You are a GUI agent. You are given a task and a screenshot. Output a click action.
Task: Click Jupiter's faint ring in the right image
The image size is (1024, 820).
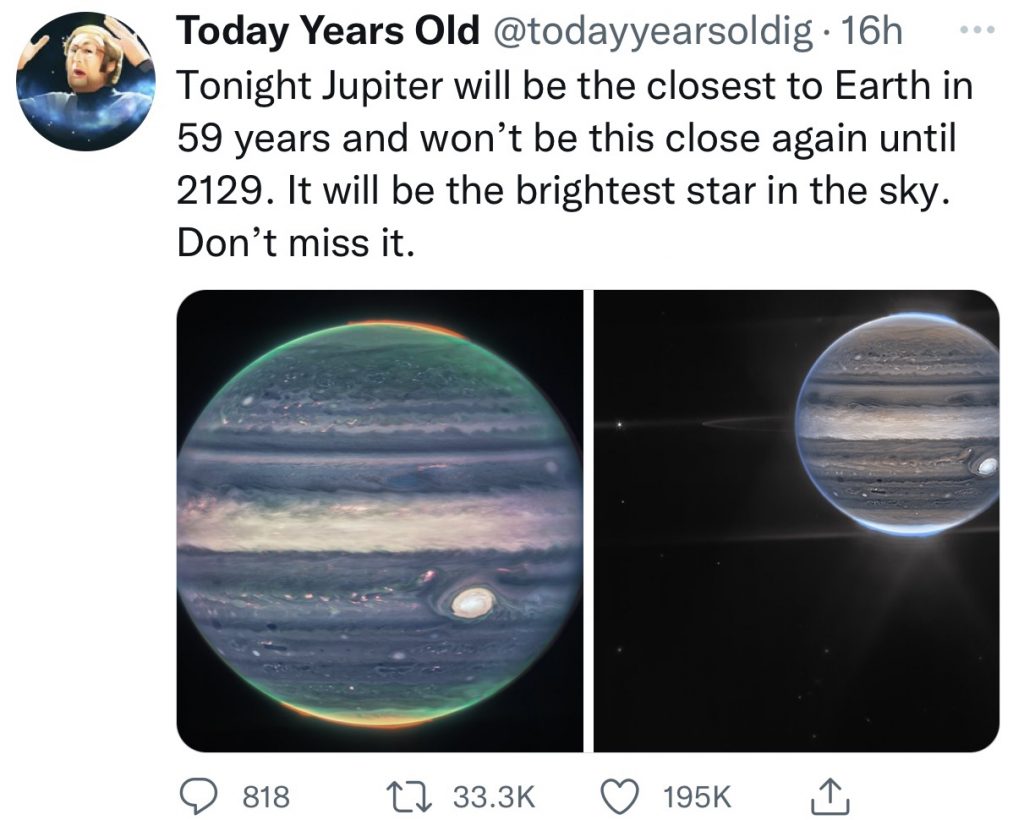[745, 423]
